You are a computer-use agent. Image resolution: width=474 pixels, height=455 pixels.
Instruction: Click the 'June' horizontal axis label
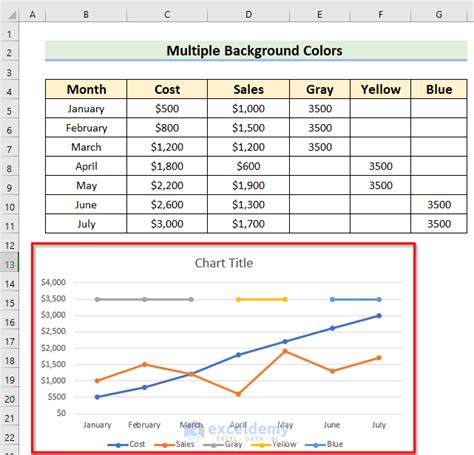click(x=332, y=425)
